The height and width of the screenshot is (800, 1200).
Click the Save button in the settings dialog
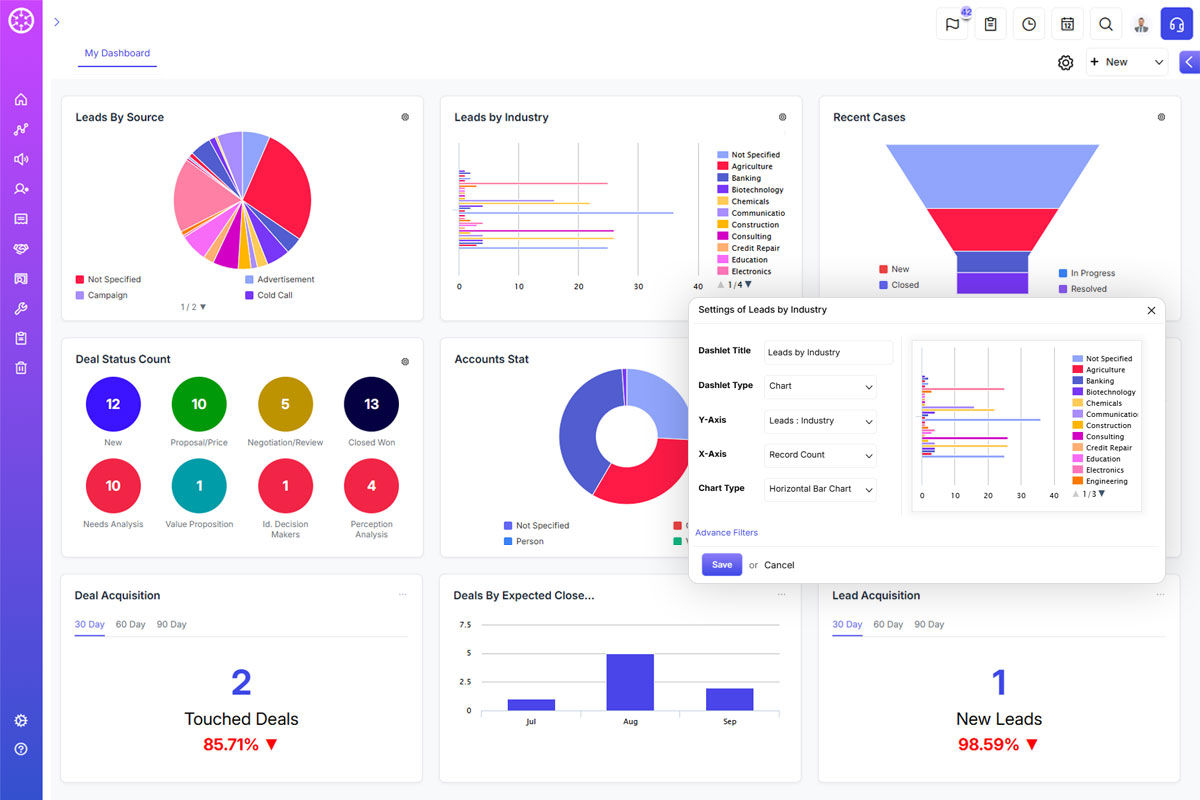721,564
